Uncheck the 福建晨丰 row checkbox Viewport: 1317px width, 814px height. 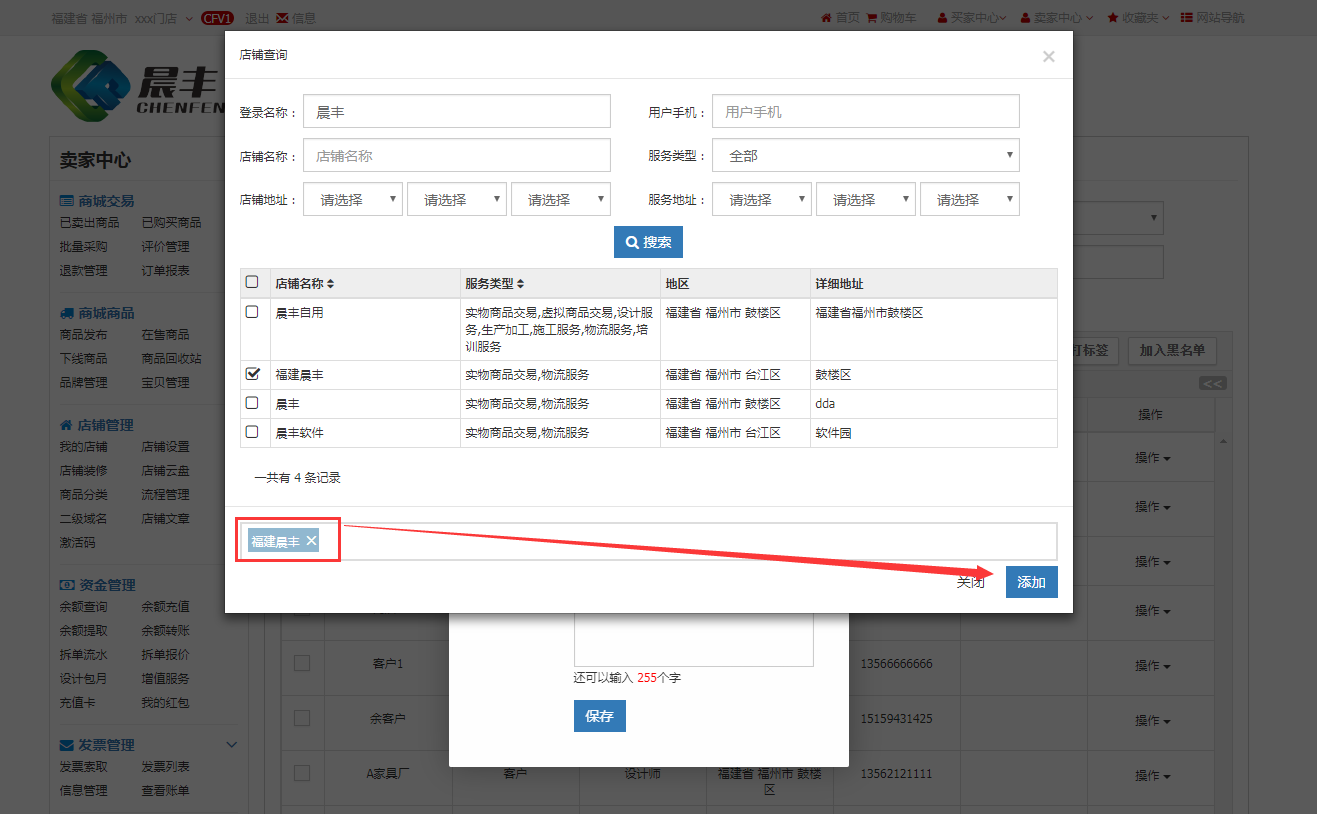pyautogui.click(x=252, y=374)
